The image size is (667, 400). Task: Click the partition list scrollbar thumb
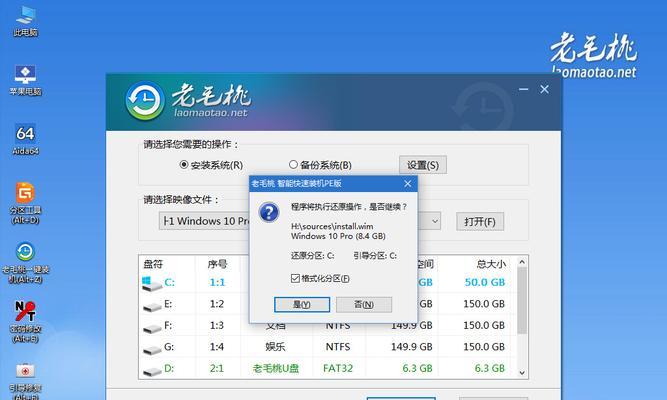pyautogui.click(x=522, y=301)
